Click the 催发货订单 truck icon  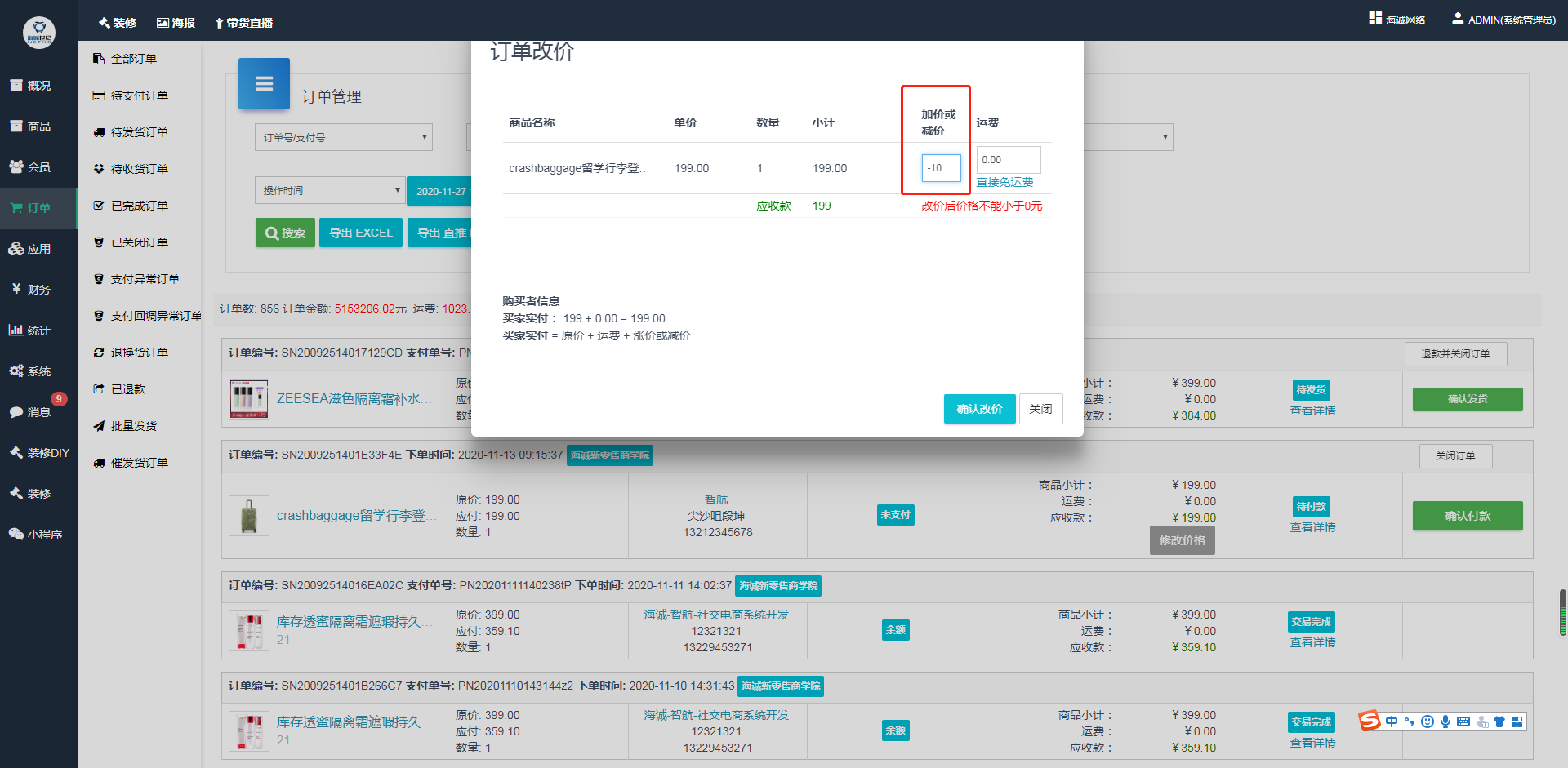tap(99, 463)
